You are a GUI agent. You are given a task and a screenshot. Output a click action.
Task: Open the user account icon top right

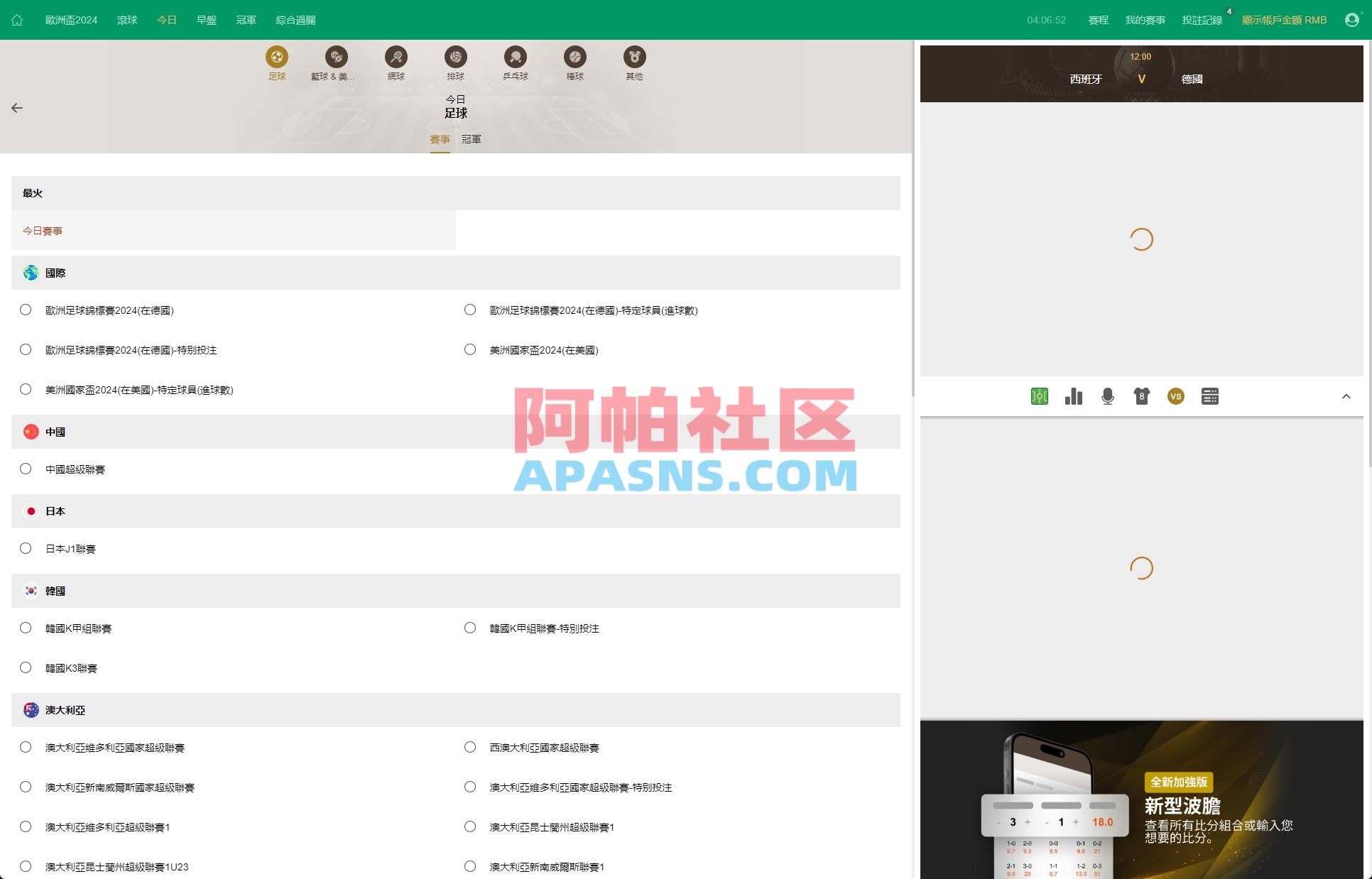(1351, 20)
